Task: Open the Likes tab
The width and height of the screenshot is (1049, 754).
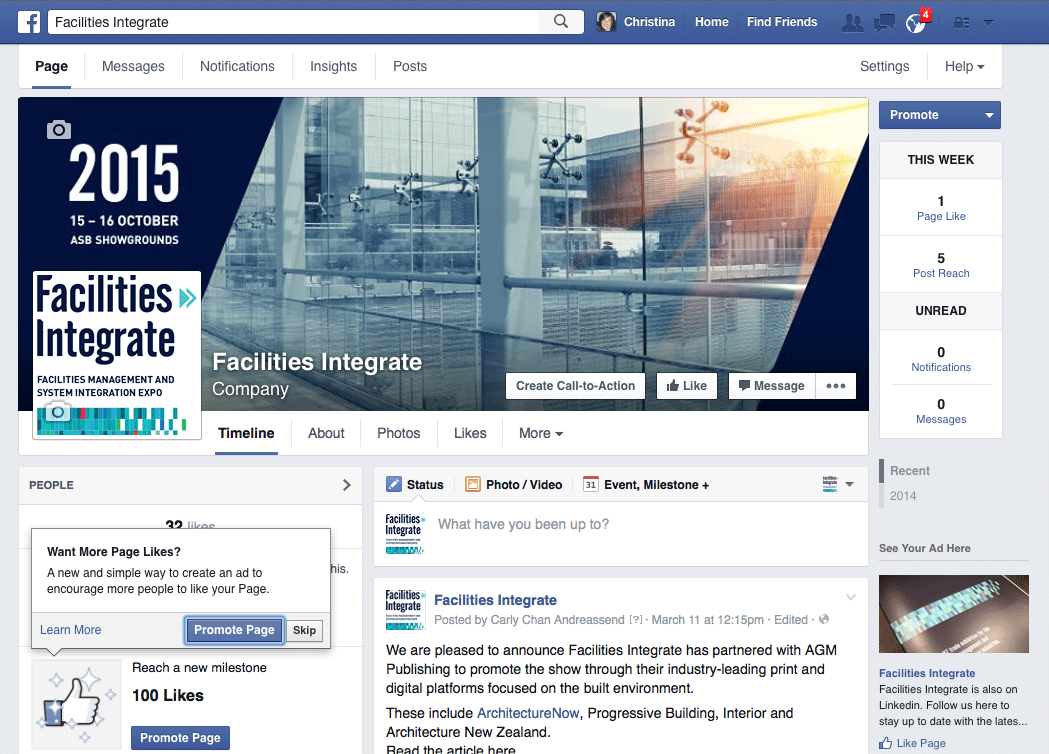Action: coord(470,434)
